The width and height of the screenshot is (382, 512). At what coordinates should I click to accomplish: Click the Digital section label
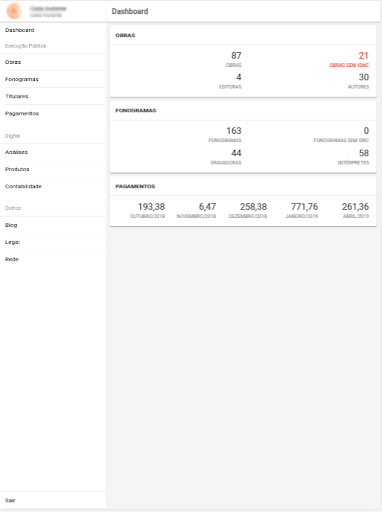pyautogui.click(x=12, y=136)
